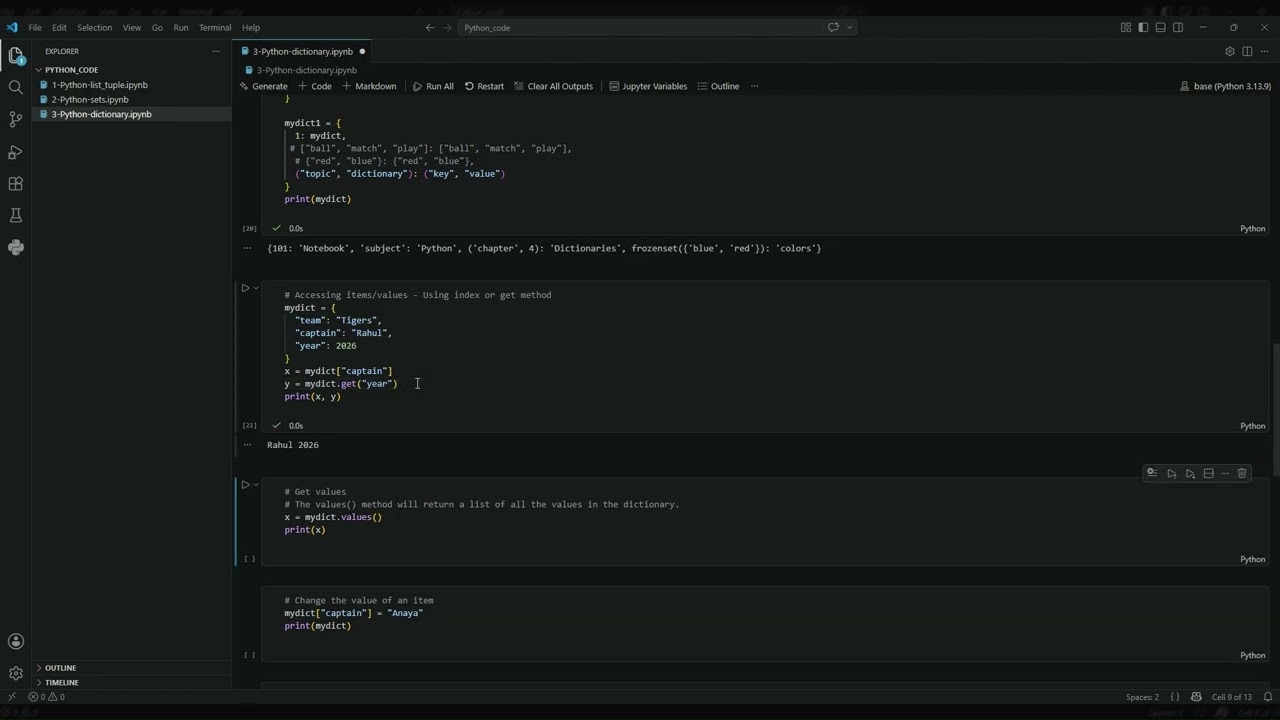1280x720 pixels.
Task: Open the Terminal menu
Action: [x=215, y=28]
